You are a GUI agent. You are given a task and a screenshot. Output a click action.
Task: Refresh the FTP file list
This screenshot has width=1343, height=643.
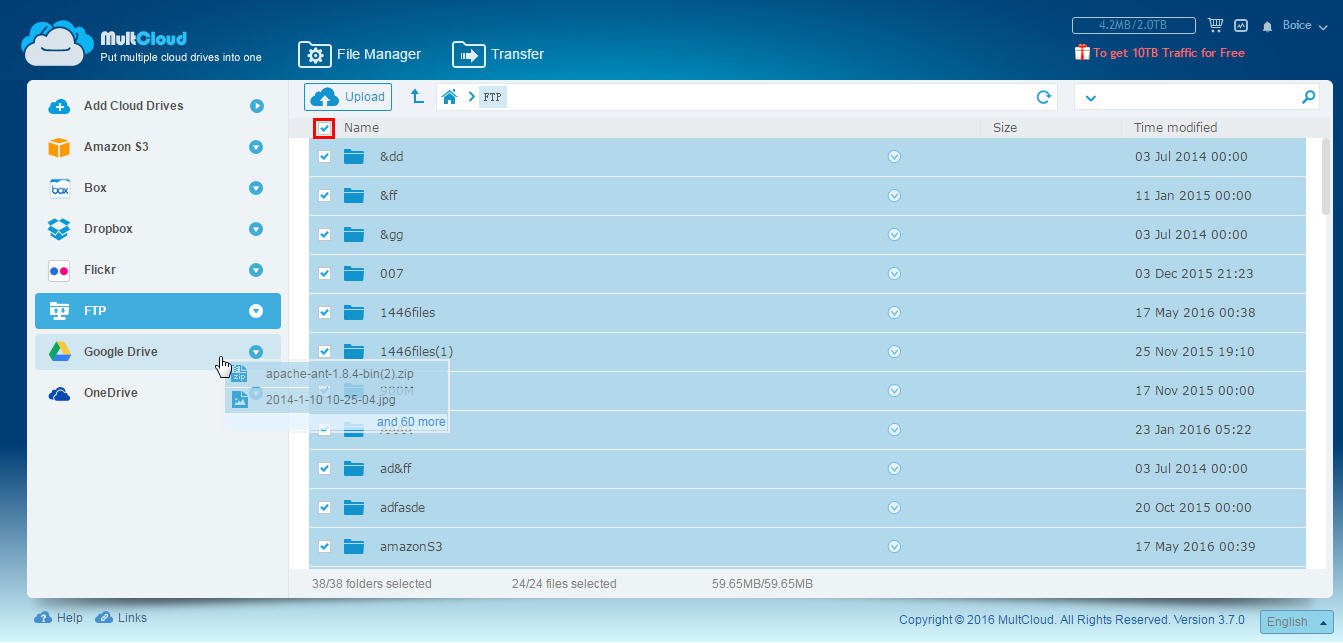pos(1043,96)
